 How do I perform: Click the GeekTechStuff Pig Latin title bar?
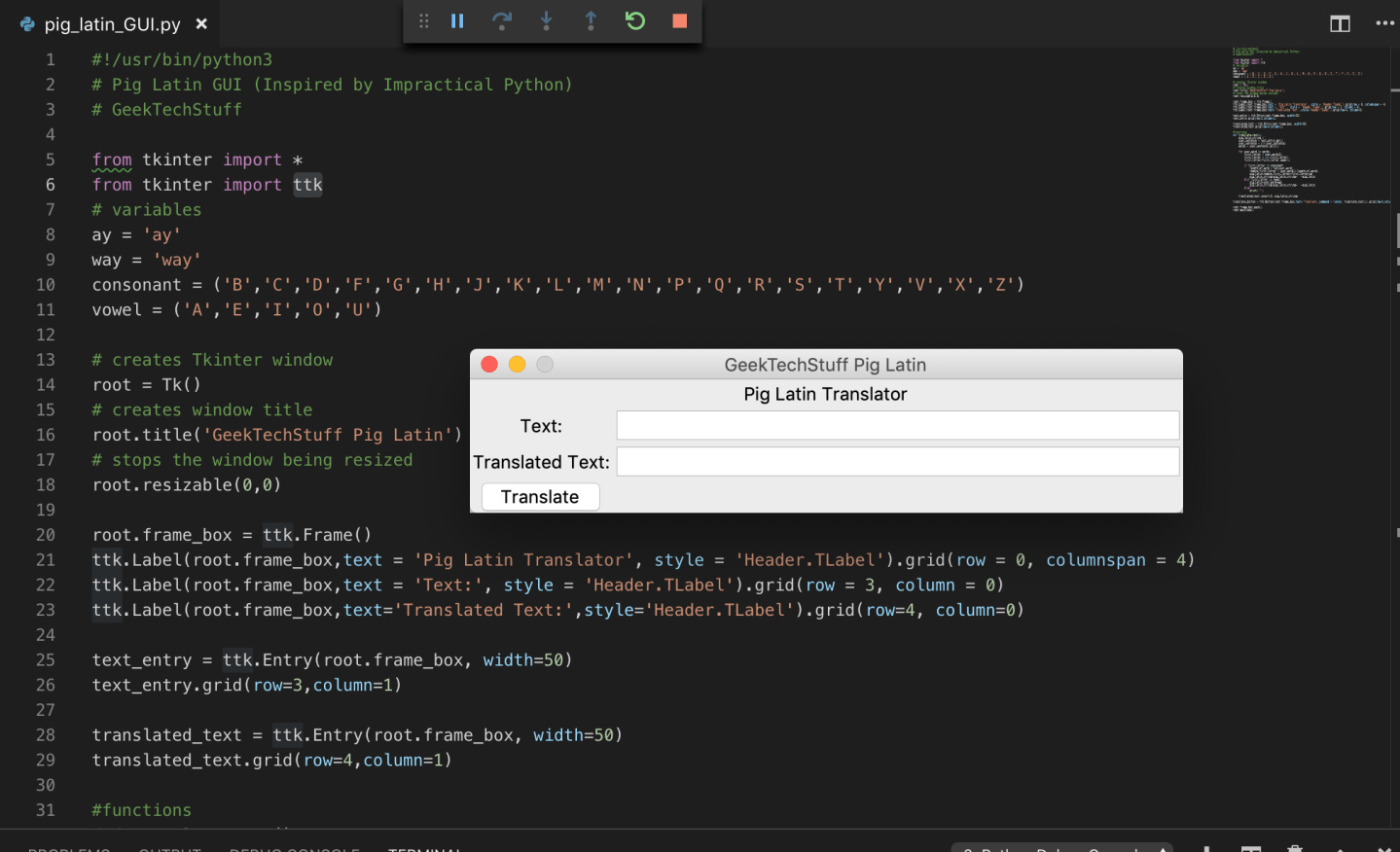point(825,365)
